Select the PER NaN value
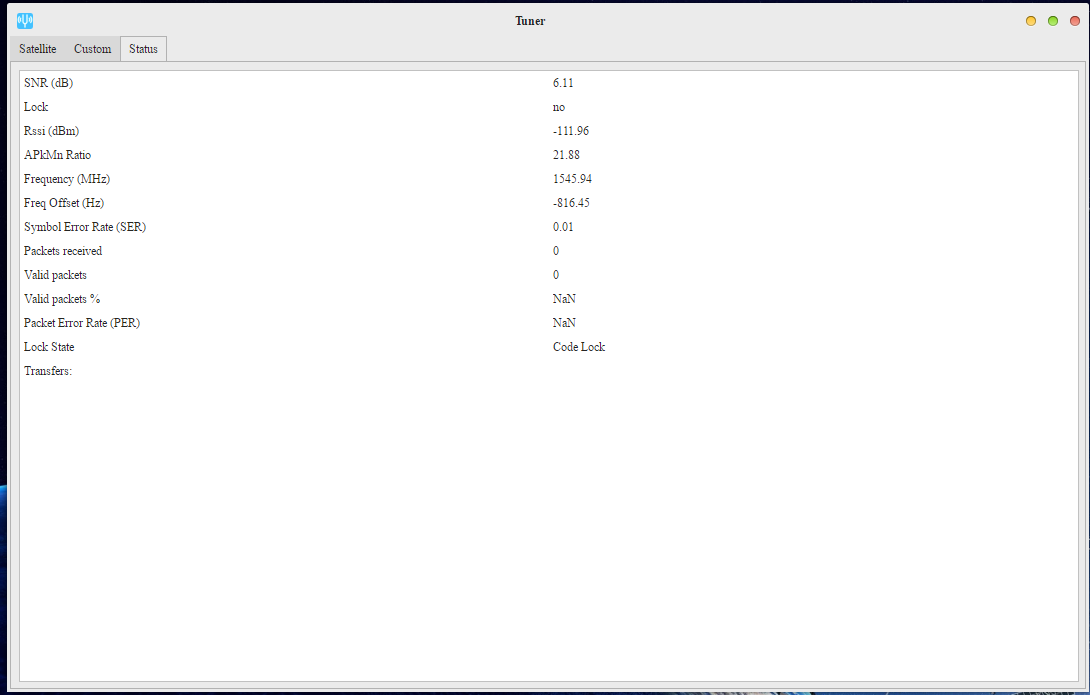The image size is (1090, 695). (564, 322)
